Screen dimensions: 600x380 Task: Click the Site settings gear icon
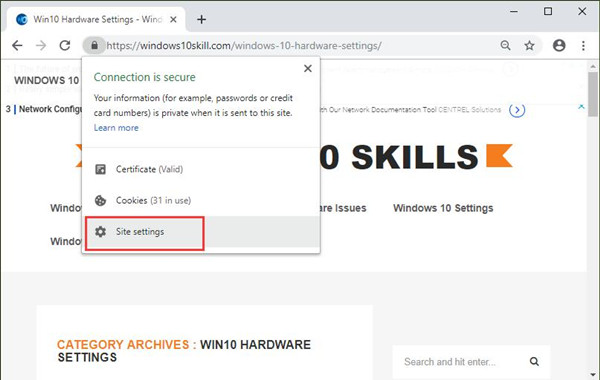[100, 232]
